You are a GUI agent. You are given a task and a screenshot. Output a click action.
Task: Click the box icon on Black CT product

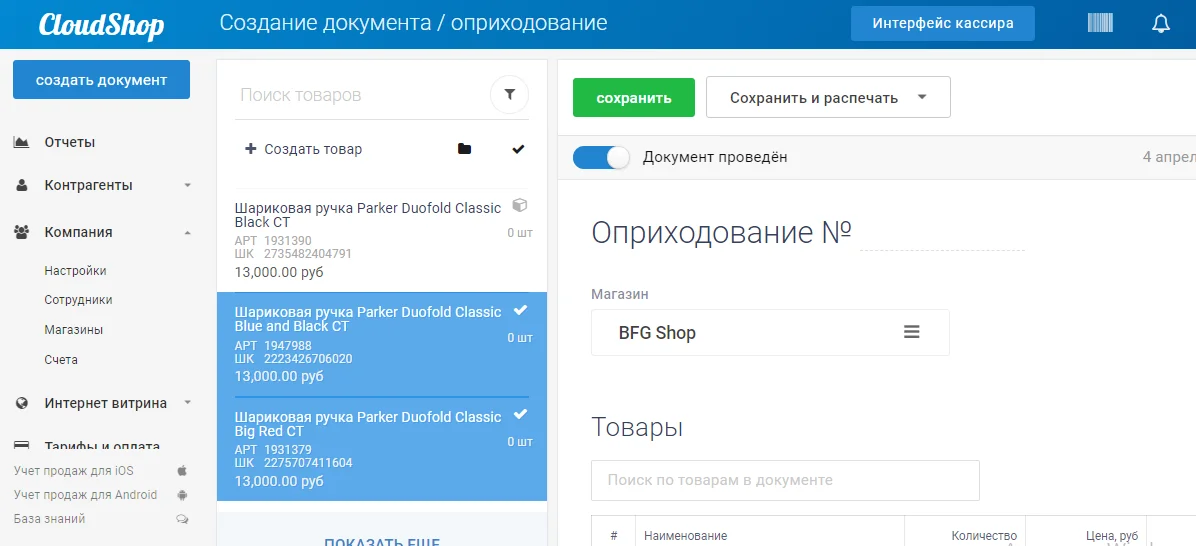(519, 205)
